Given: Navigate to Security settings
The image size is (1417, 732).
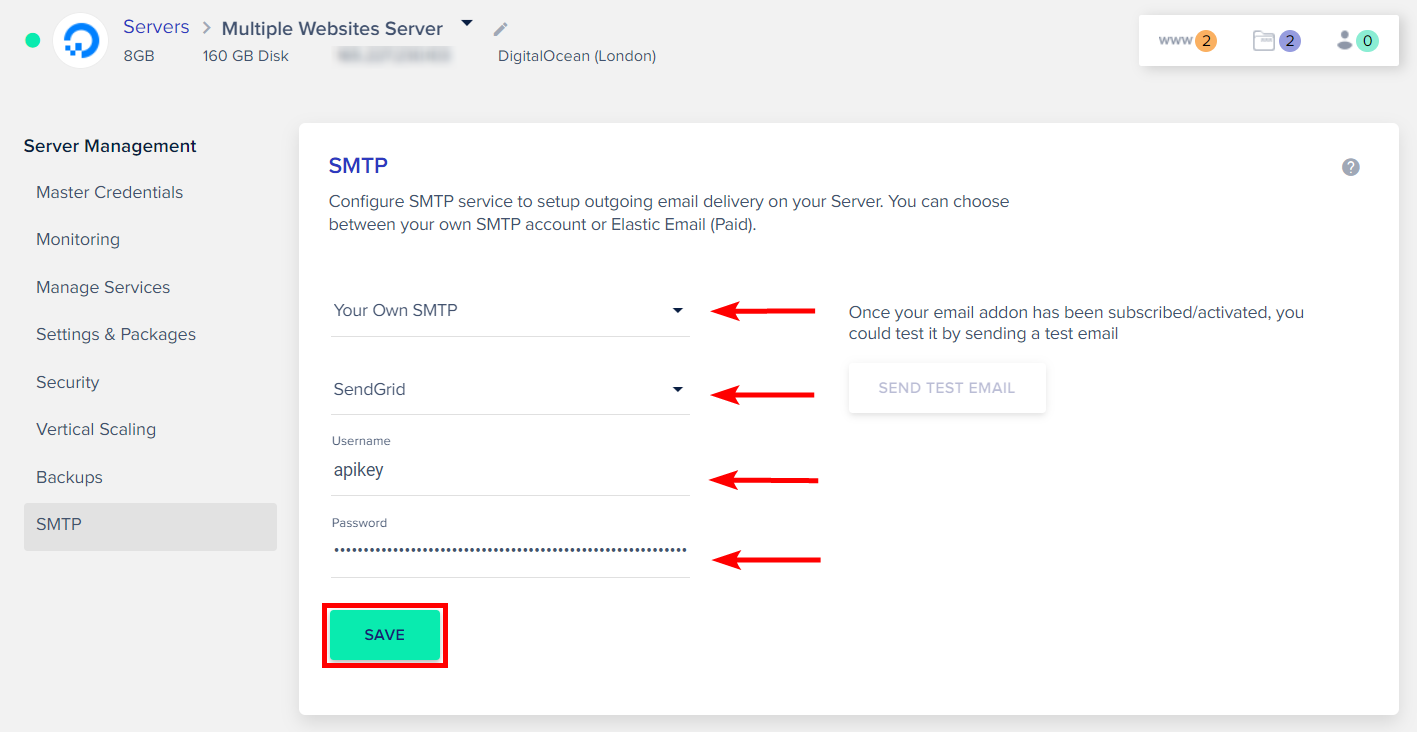Looking at the screenshot, I should 68,383.
